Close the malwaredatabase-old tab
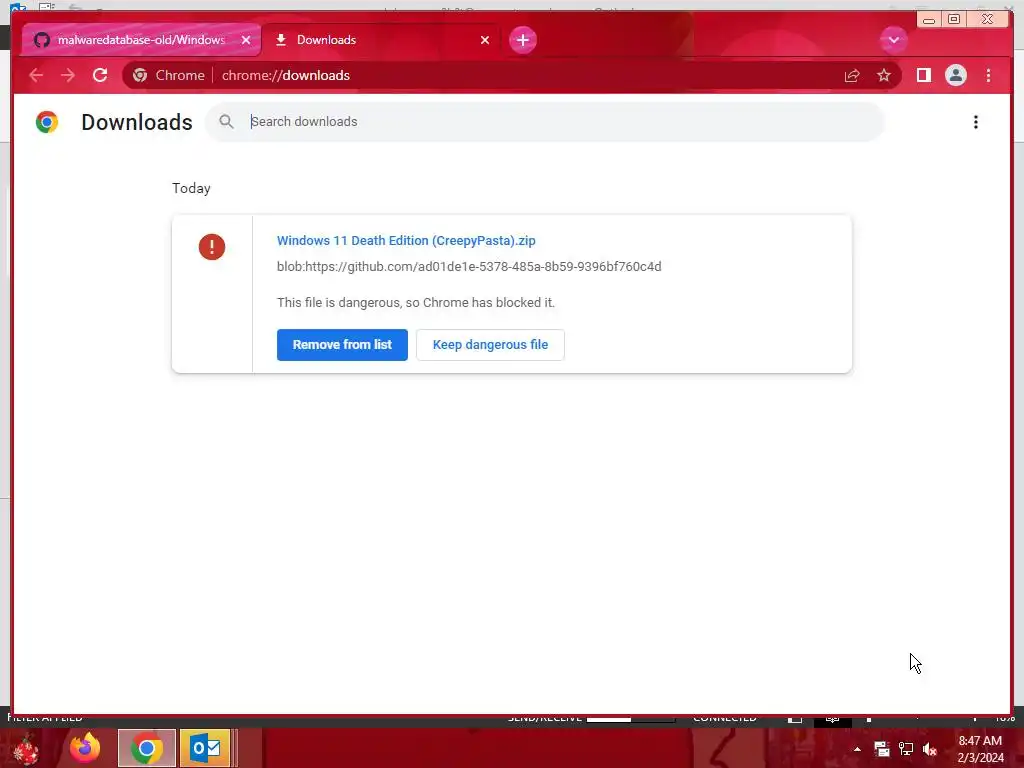Image resolution: width=1024 pixels, height=768 pixels. point(246,40)
